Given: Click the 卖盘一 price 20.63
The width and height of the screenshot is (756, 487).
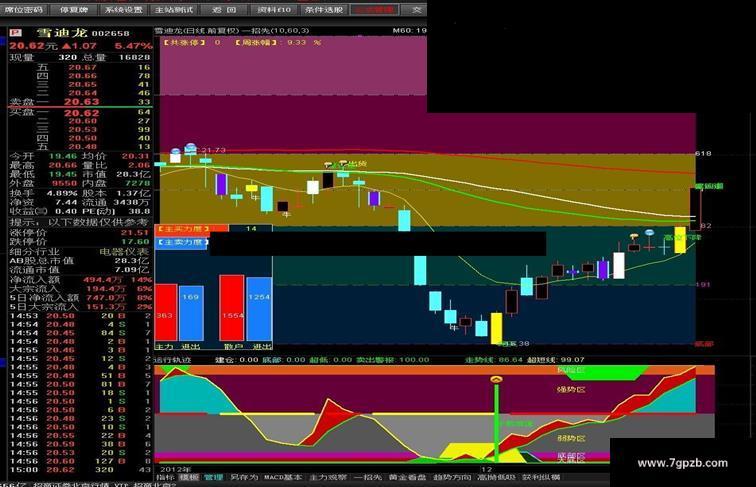Looking at the screenshot, I should [81, 102].
